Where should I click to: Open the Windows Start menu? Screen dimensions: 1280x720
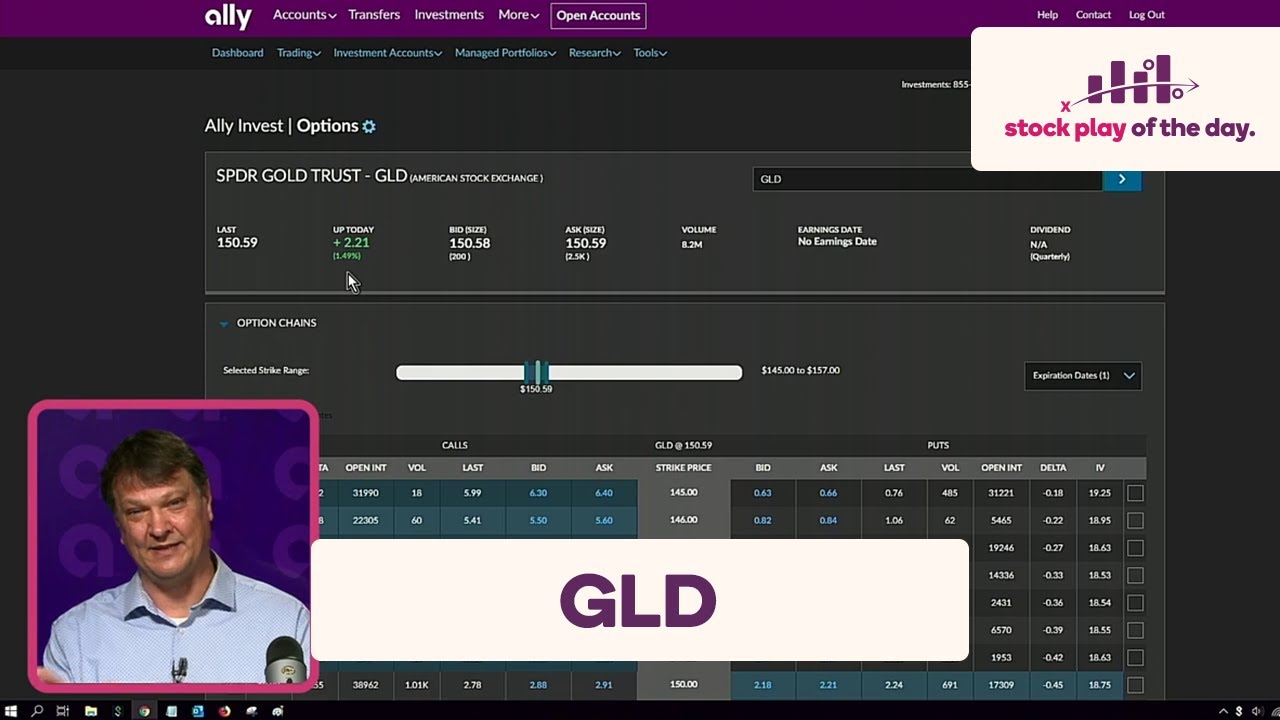point(11,711)
